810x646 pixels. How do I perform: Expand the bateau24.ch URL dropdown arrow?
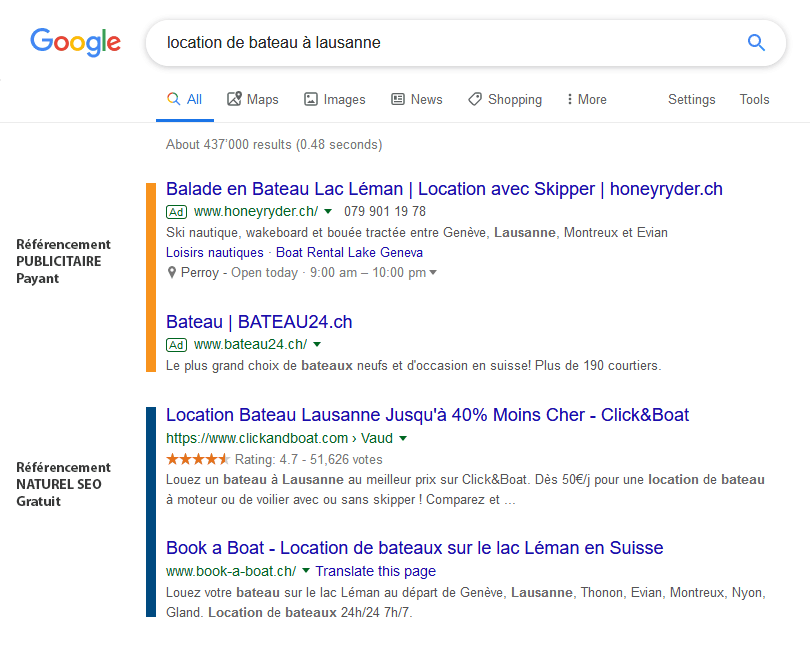click(x=317, y=344)
